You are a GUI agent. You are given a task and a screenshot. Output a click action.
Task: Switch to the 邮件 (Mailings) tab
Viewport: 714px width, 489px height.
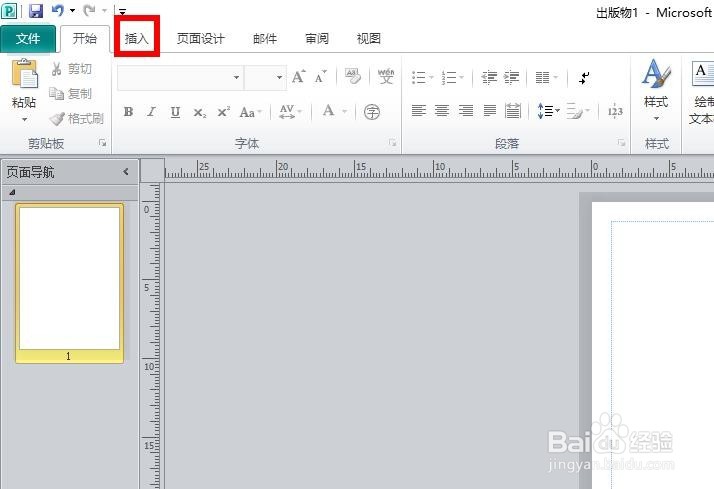tap(265, 39)
